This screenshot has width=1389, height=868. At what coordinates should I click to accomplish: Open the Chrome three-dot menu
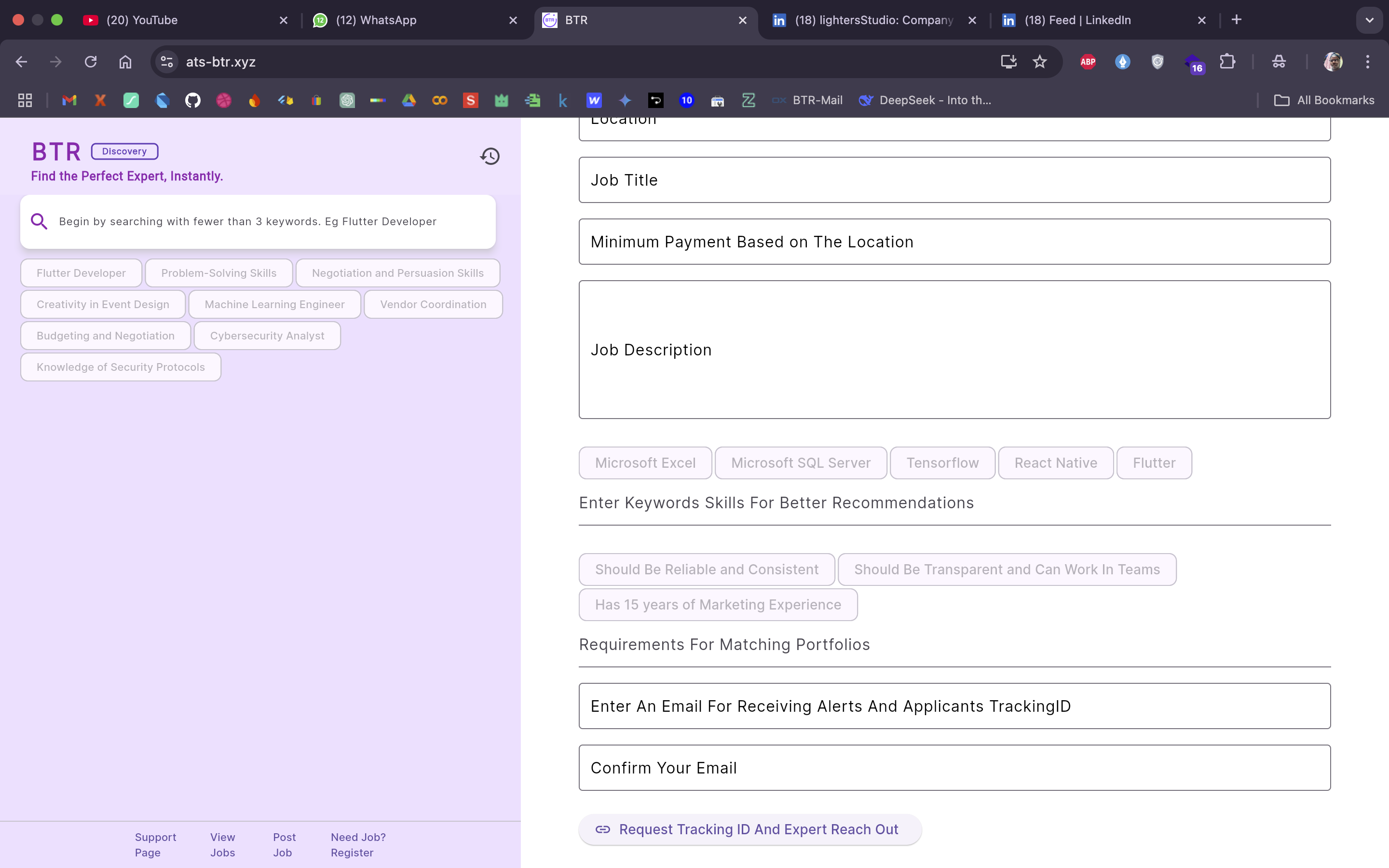pyautogui.click(x=1368, y=62)
